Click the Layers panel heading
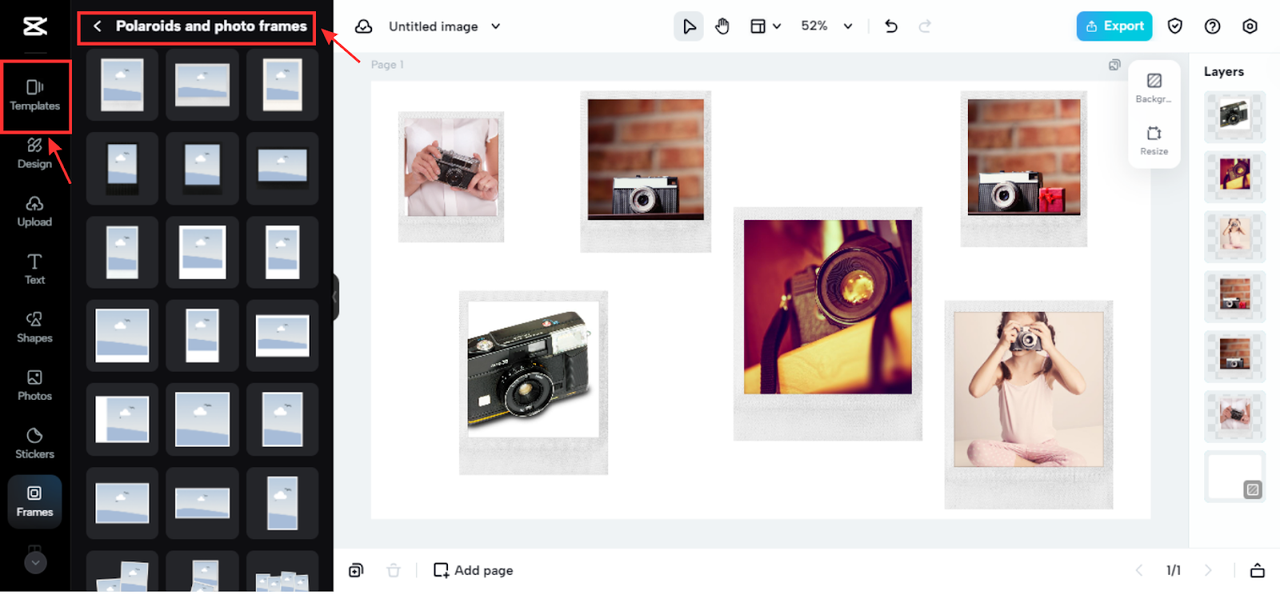1280x595 pixels. pyautogui.click(x=1224, y=72)
